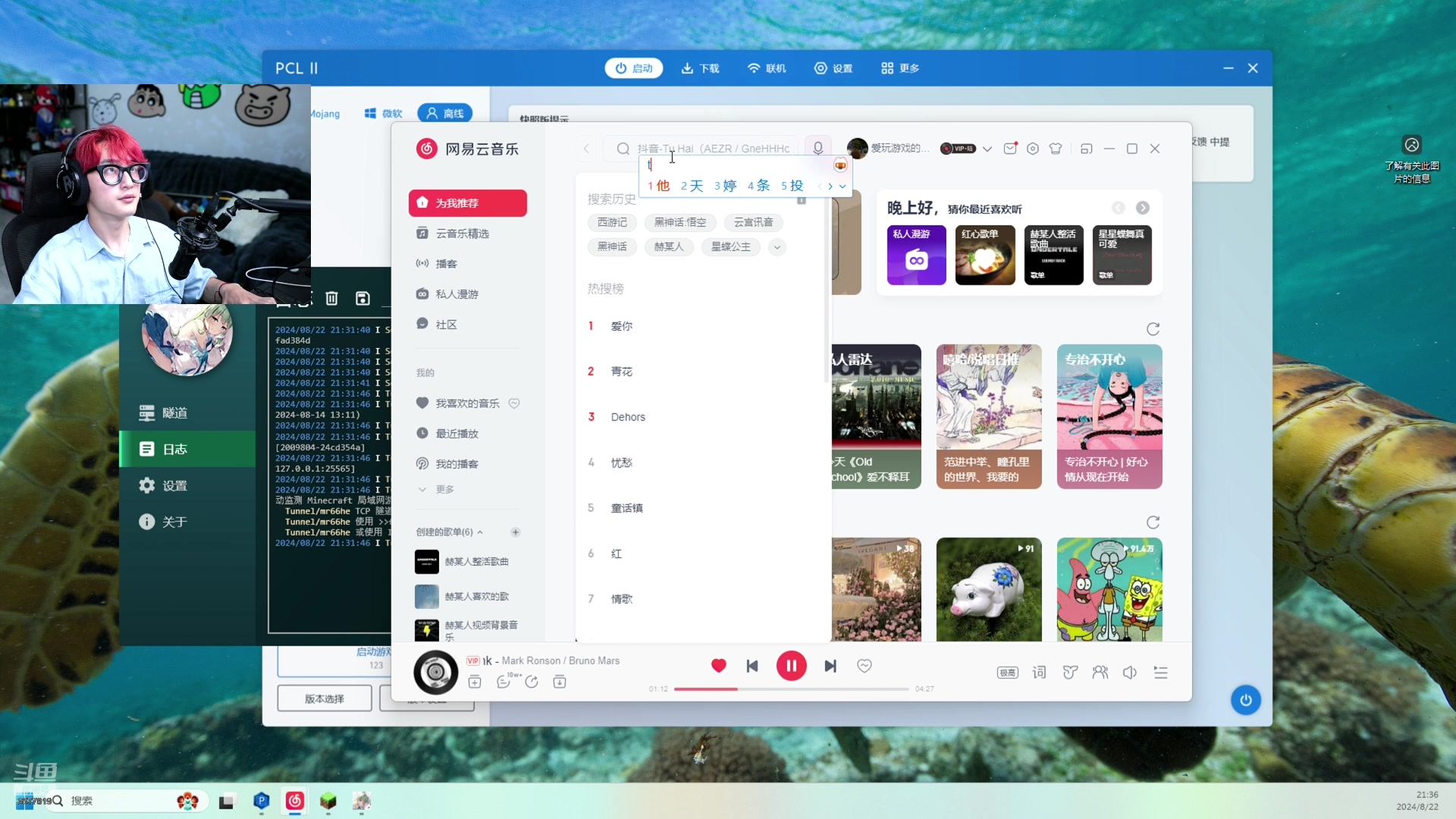Open the sound effects icon in player
The width and height of the screenshot is (1456, 819).
click(1070, 673)
